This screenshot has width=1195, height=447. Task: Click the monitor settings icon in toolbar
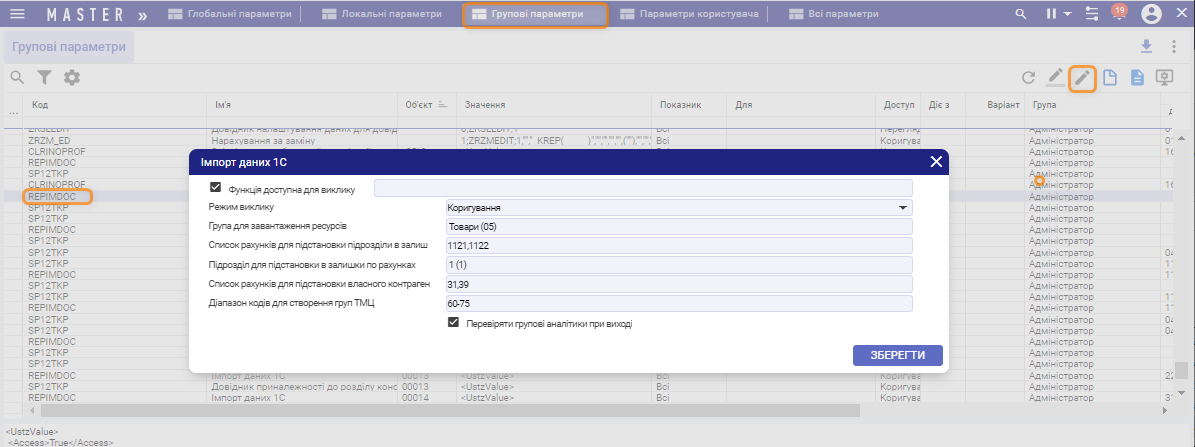pos(1164,77)
